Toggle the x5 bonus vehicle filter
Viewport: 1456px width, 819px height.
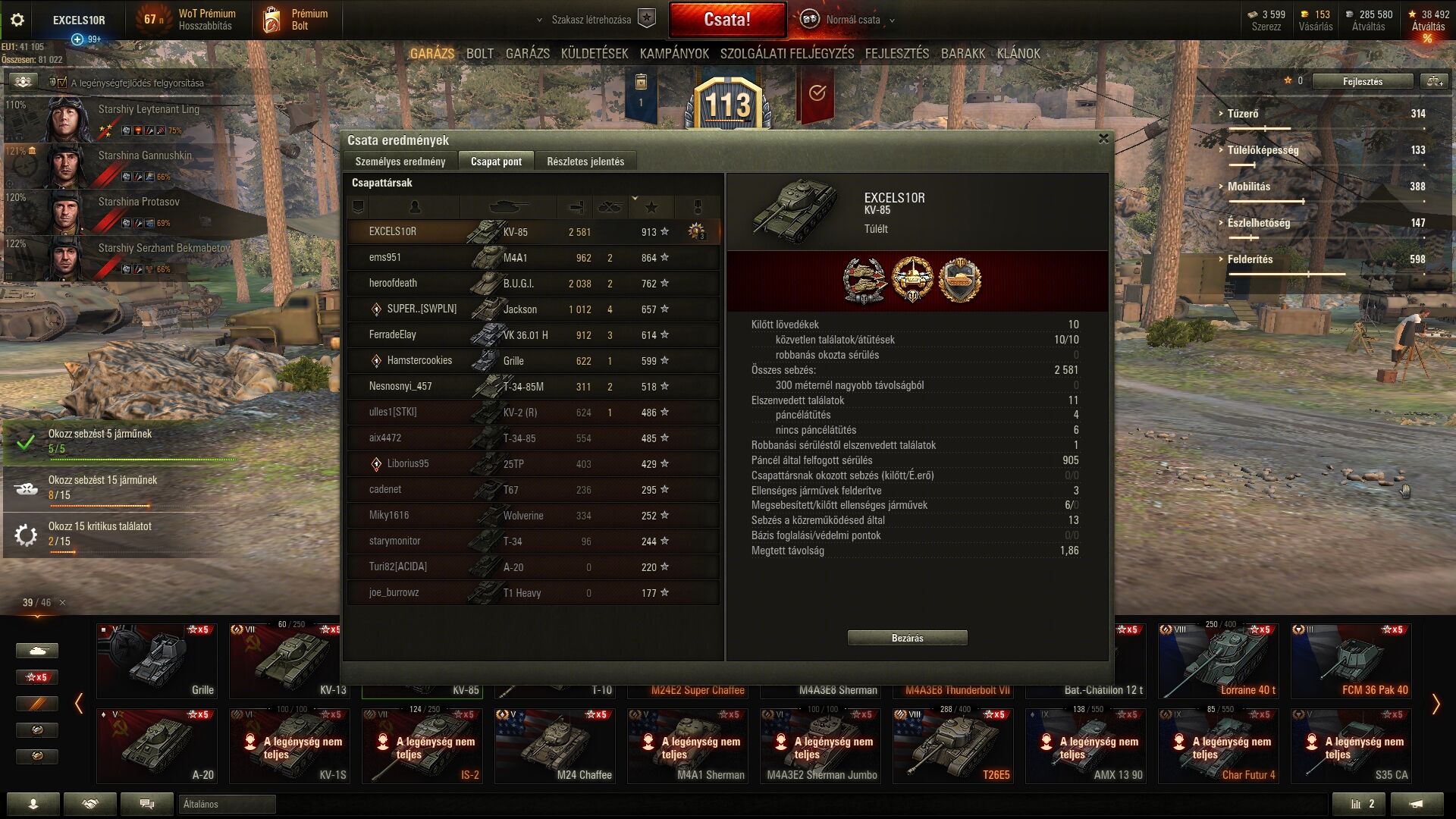click(x=36, y=677)
